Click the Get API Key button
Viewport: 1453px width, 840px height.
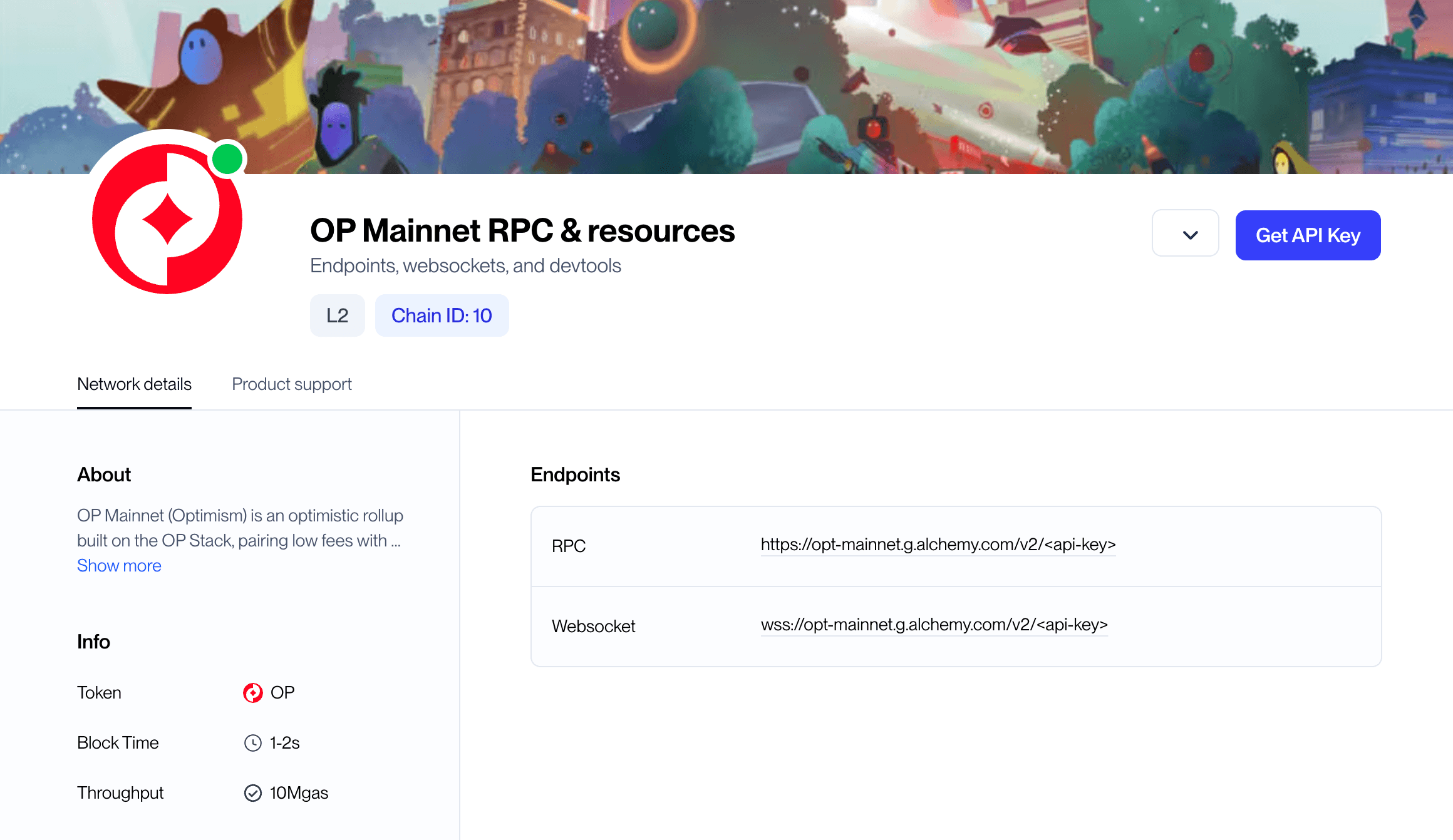pos(1308,235)
